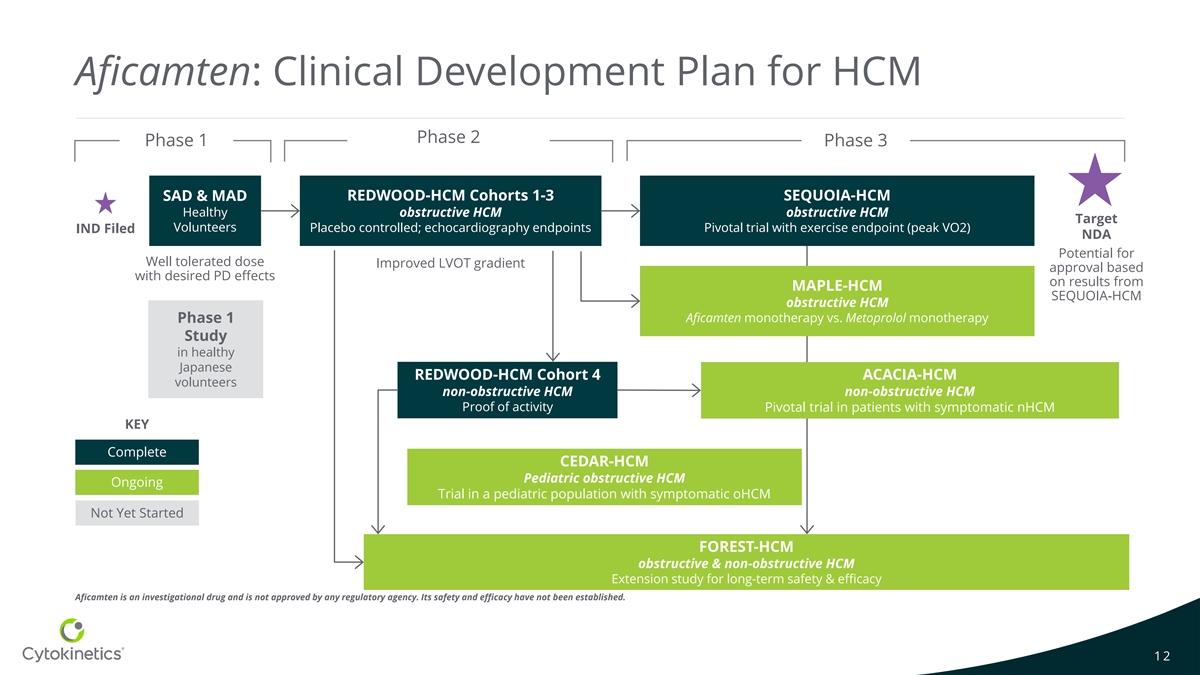
Task: Click 'Trial in a pediatric population' text
Action: tap(604, 495)
